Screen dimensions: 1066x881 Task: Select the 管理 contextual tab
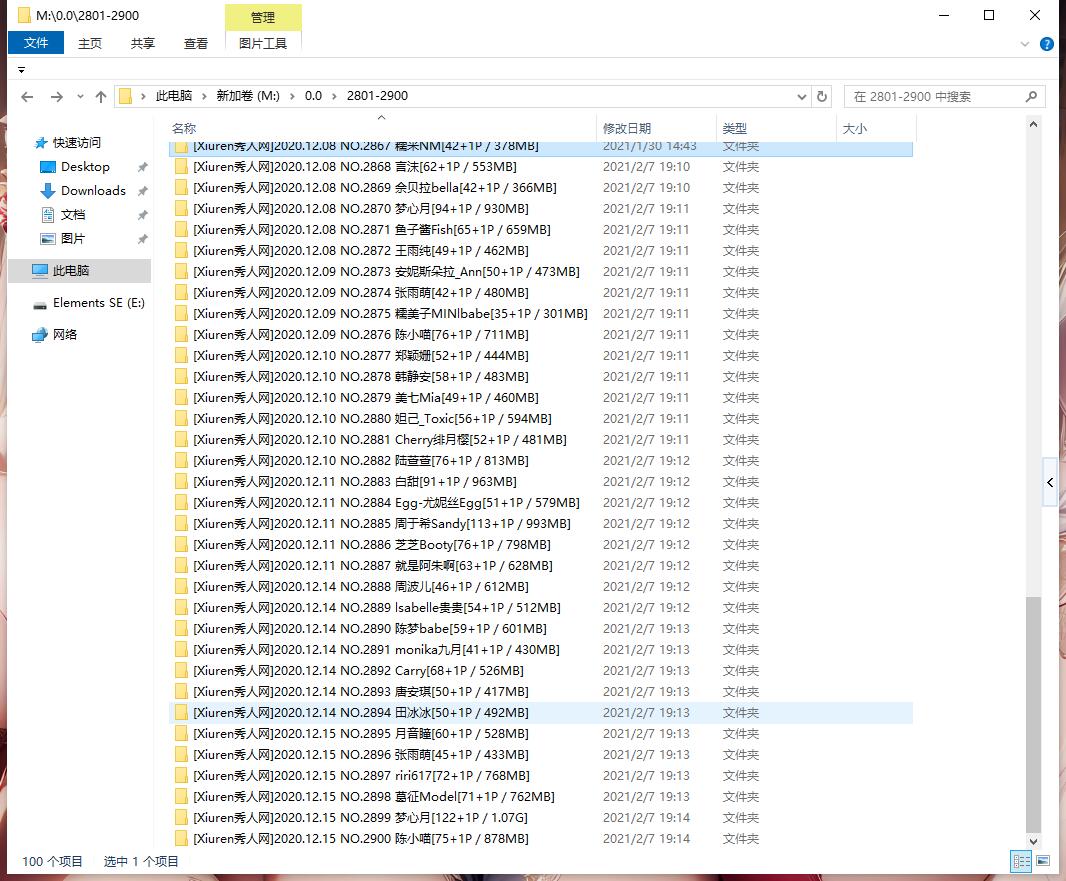pyautogui.click(x=262, y=18)
